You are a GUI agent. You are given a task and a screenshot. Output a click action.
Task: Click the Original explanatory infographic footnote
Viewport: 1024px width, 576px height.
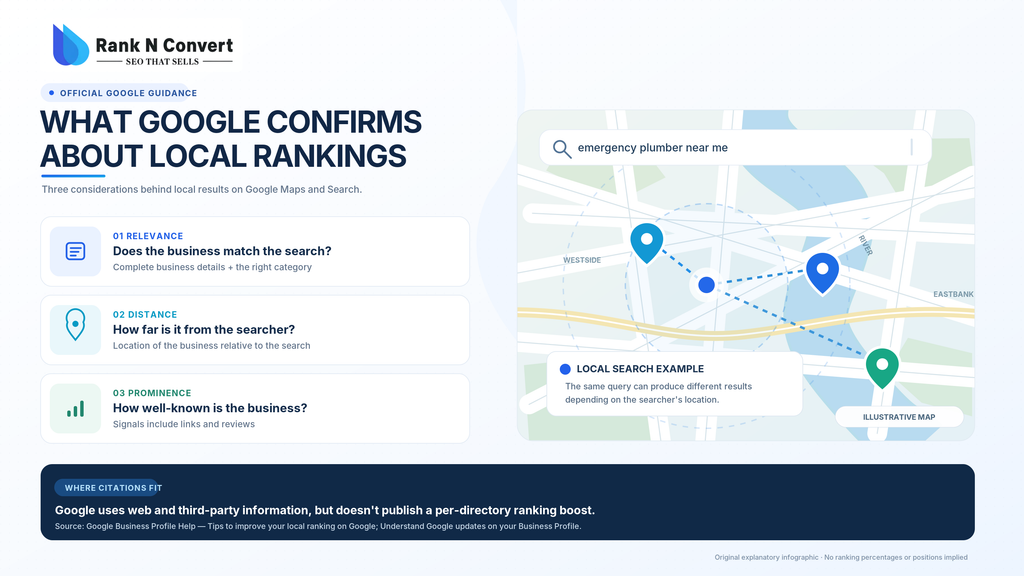(841, 557)
